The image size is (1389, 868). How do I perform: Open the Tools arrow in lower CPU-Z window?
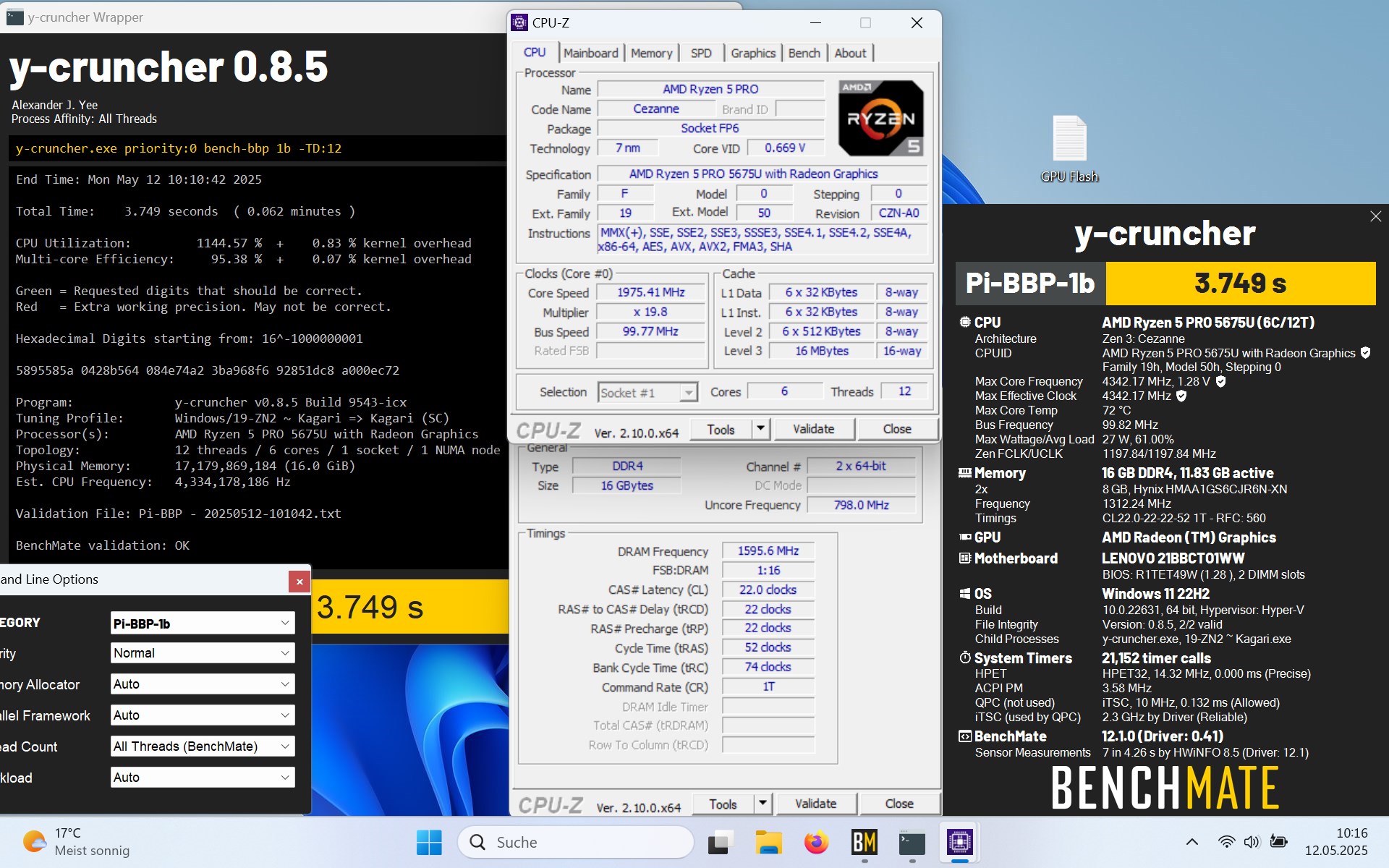[763, 804]
